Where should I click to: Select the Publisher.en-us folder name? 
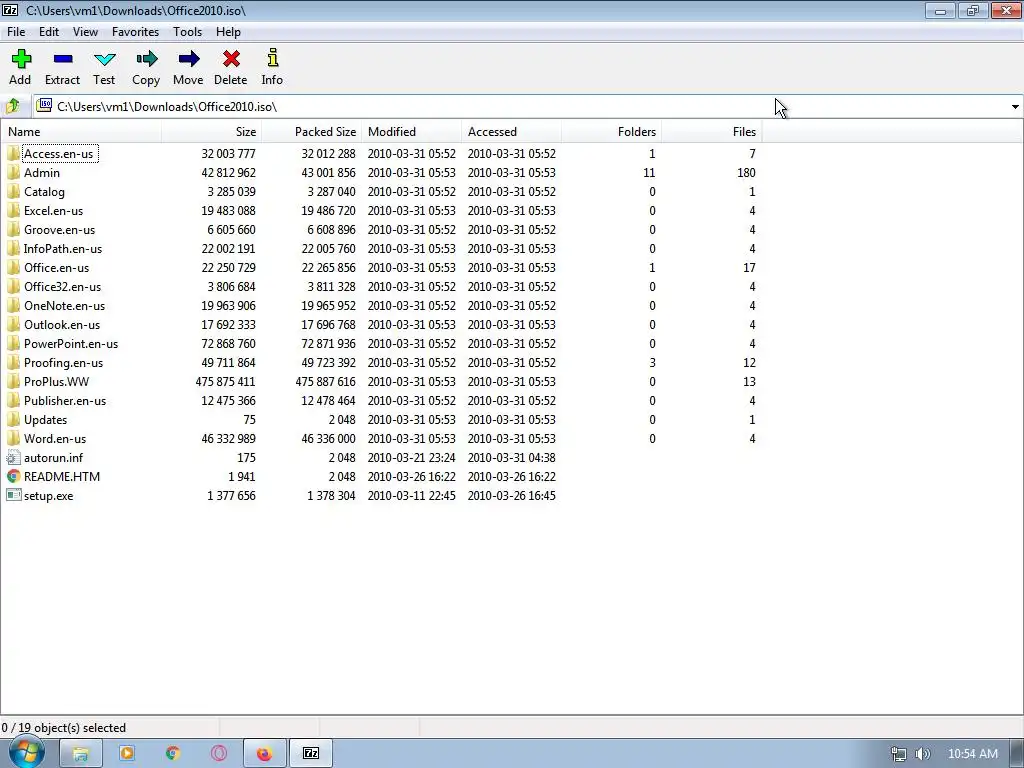tap(65, 400)
